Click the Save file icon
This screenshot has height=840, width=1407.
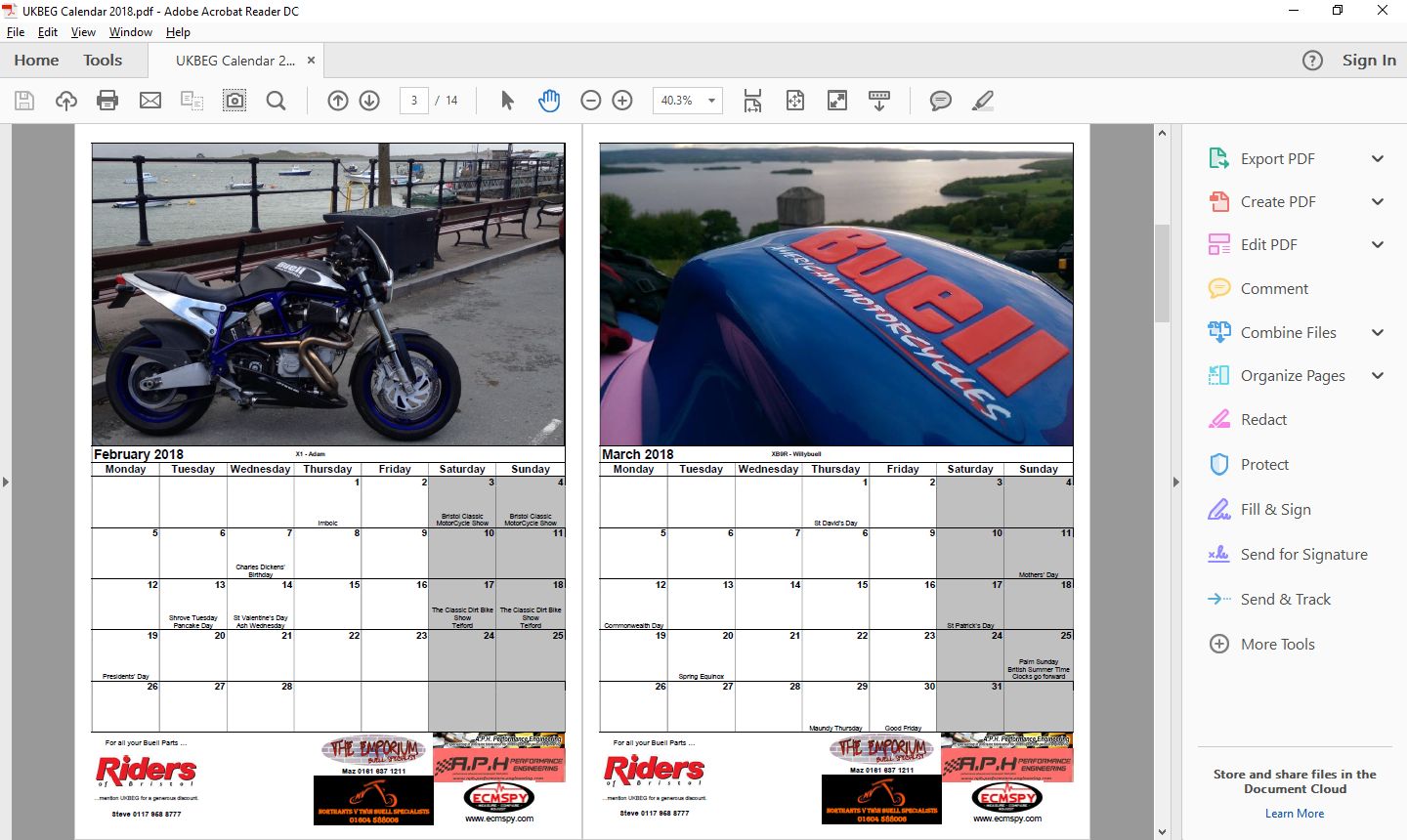point(24,101)
